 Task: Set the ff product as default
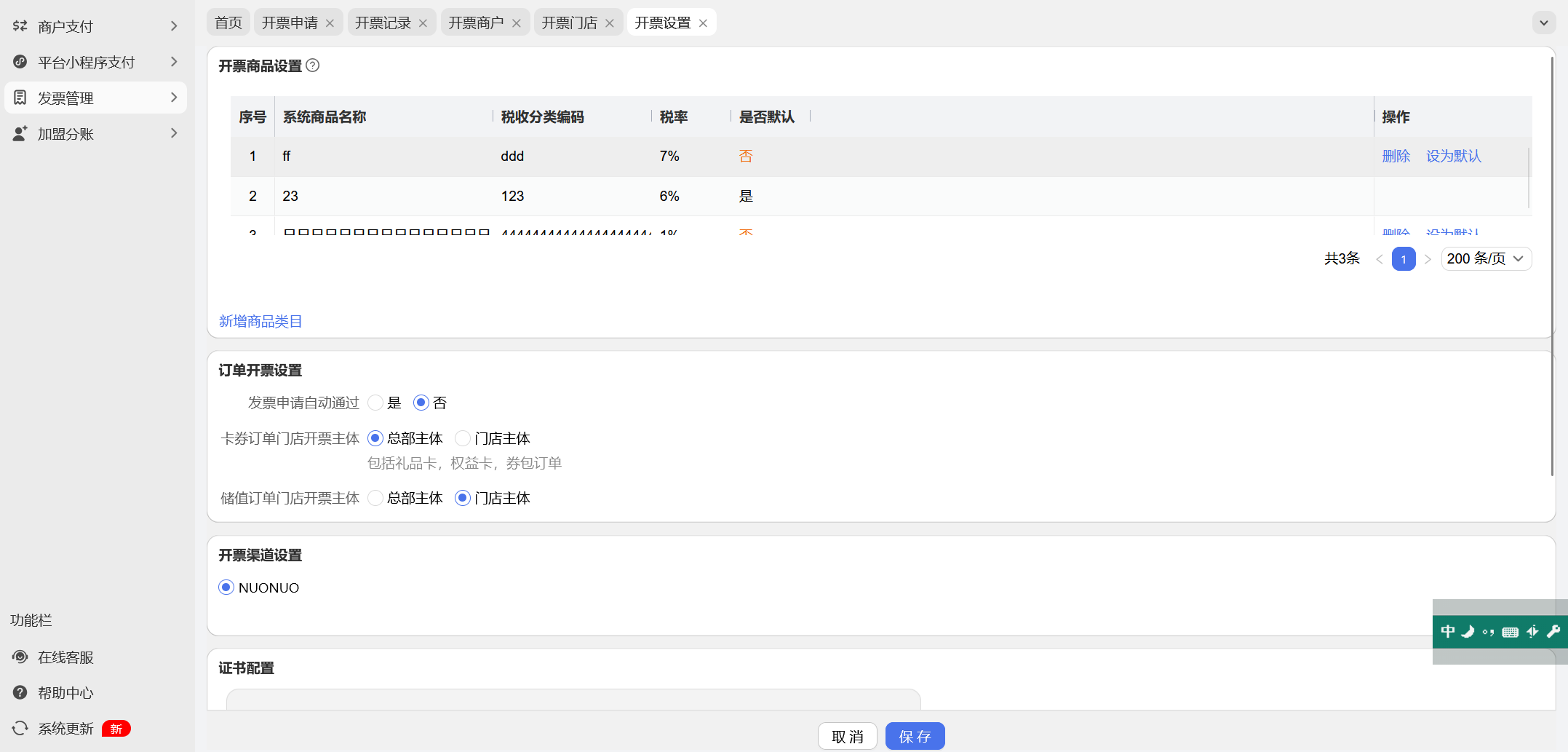(1454, 156)
